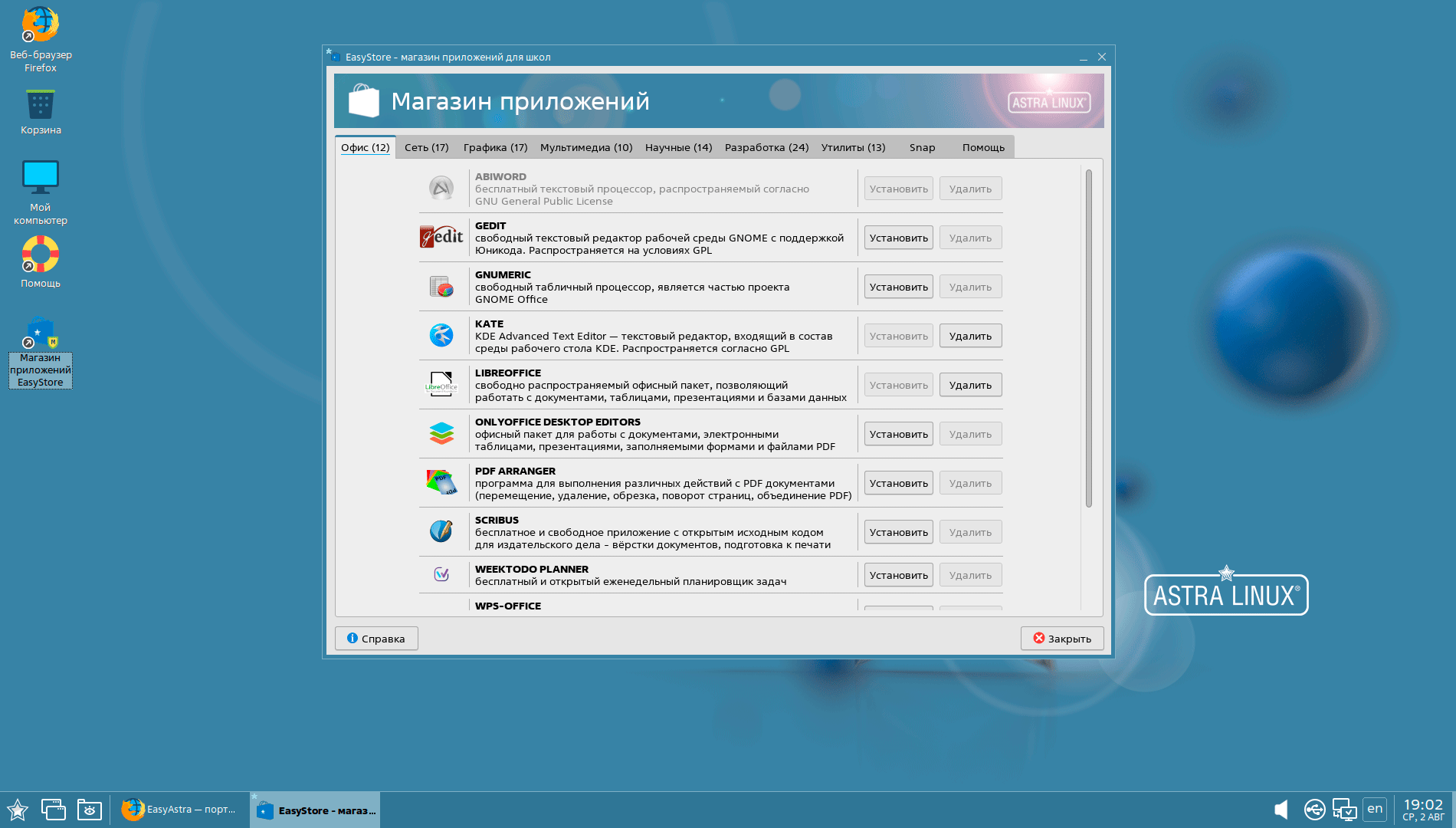Click the WeekToDo Planner icon
The height and width of the screenshot is (828, 1456).
click(441, 574)
